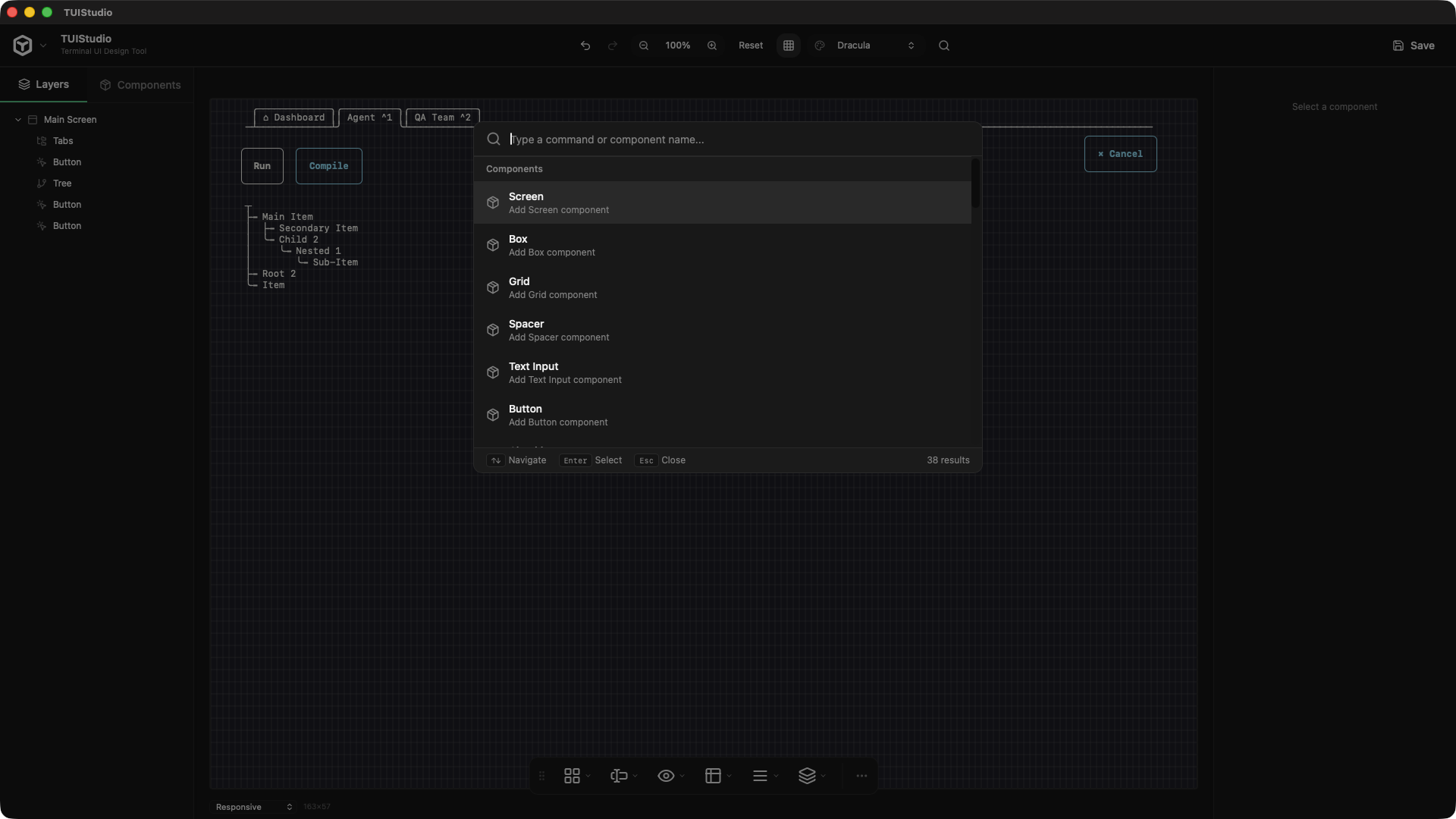Set zoom level by clicking 100%
This screenshot has width=1456, height=819.
coord(677,45)
